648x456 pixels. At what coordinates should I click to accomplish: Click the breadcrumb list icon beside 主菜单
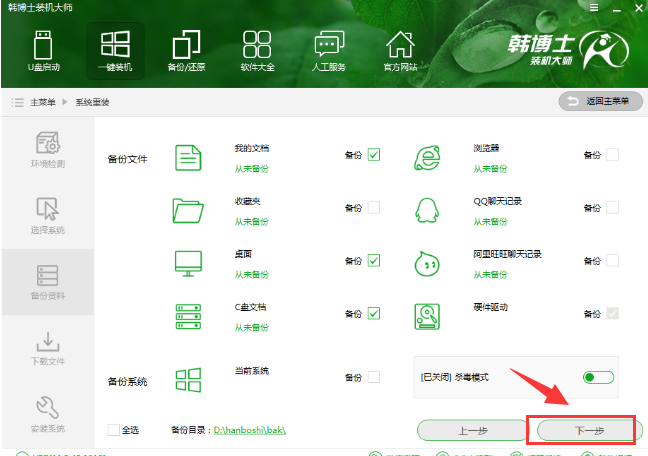(17, 102)
